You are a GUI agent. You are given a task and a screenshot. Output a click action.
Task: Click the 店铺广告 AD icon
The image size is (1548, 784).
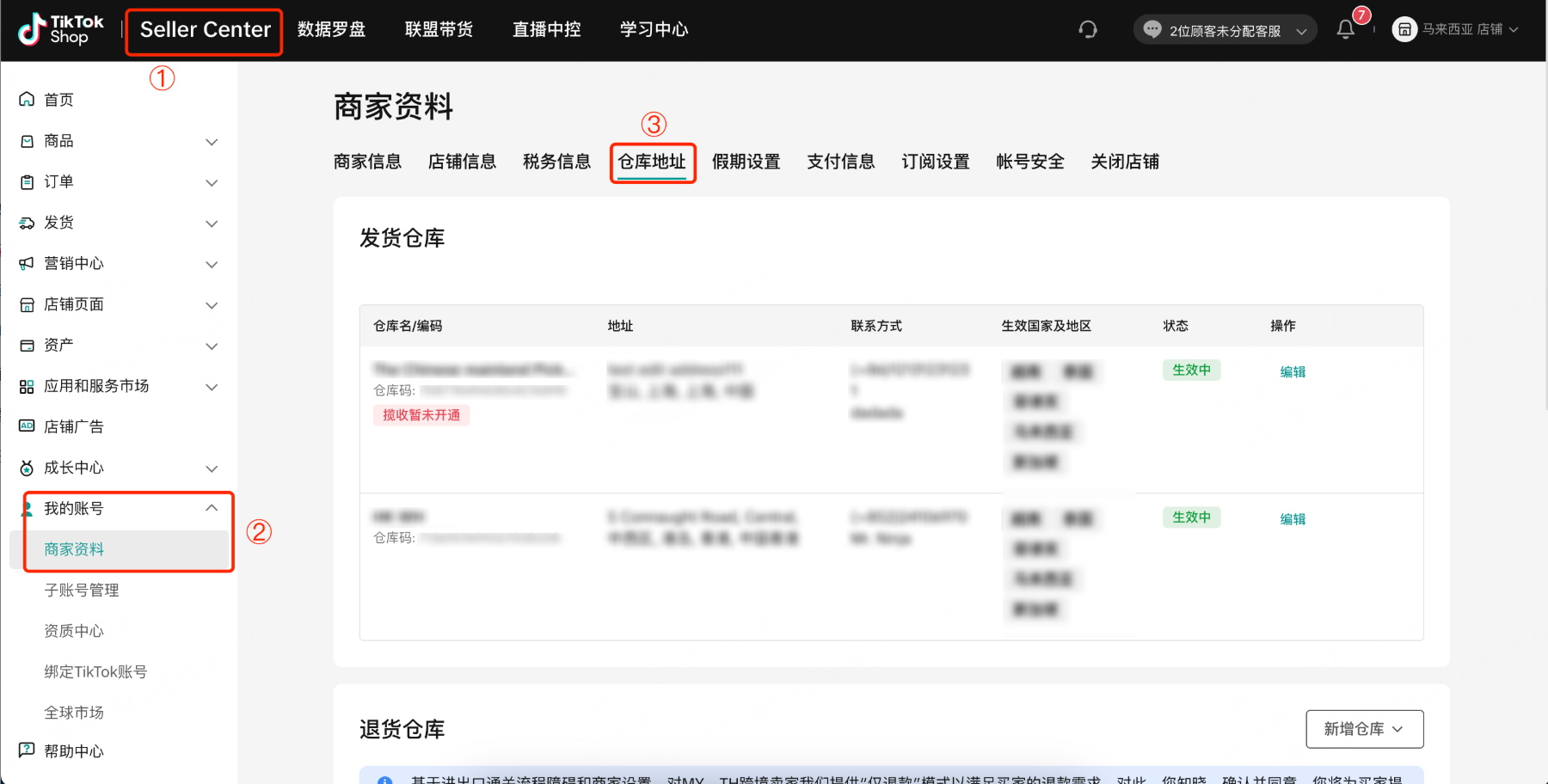(27, 426)
